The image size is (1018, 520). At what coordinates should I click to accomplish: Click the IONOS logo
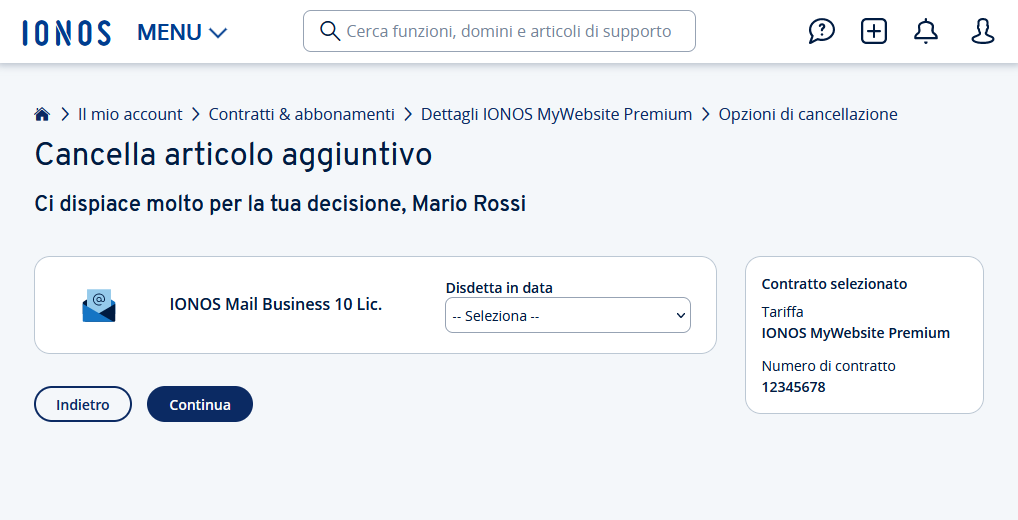66,32
